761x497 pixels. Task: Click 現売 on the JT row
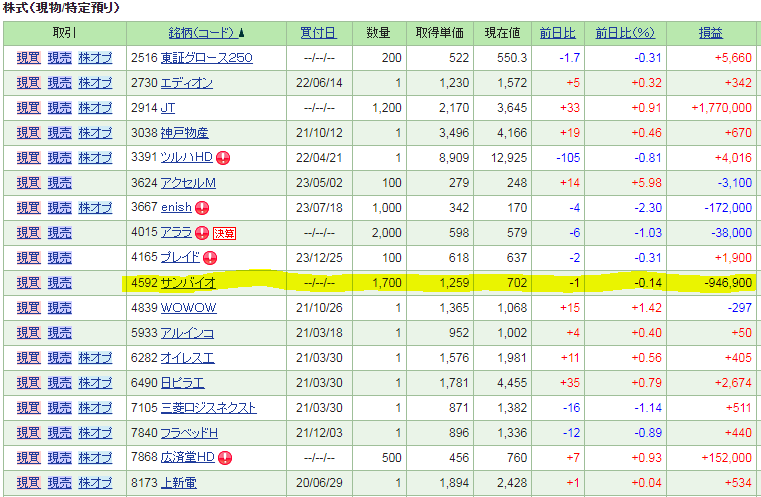coord(60,108)
